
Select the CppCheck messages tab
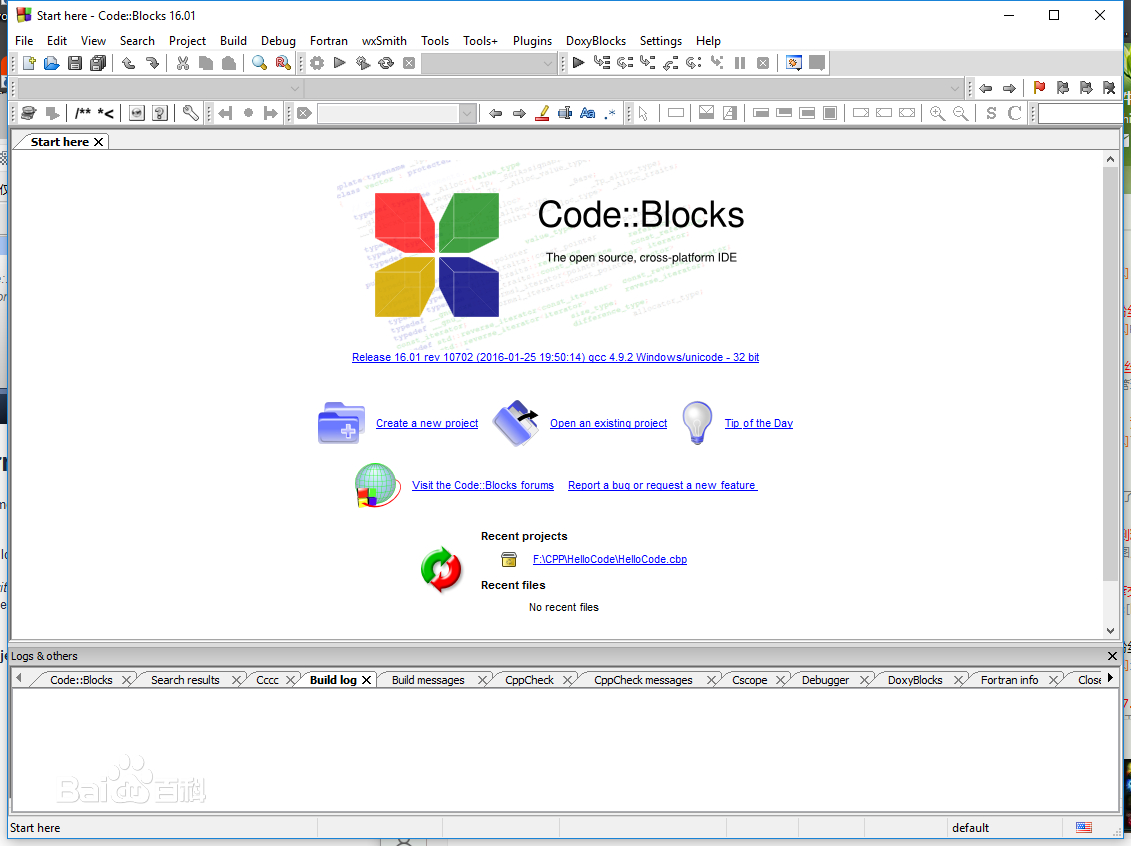(x=643, y=680)
